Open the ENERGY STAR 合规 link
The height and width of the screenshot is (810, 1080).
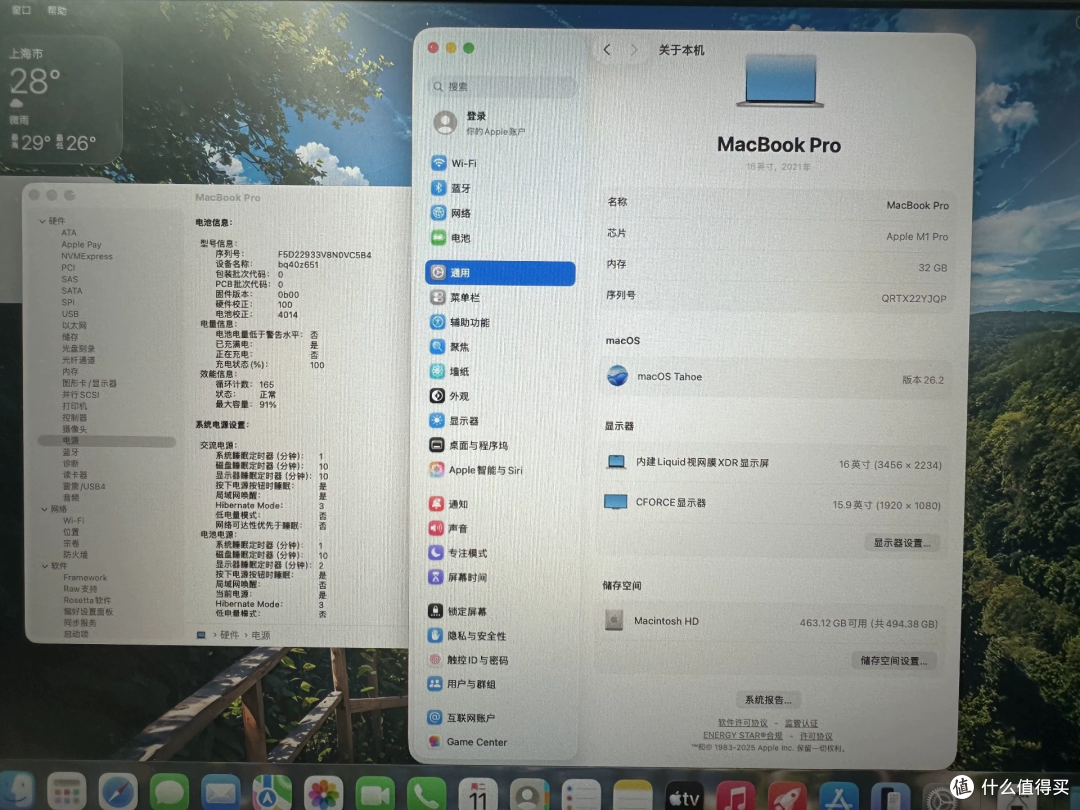(x=742, y=736)
